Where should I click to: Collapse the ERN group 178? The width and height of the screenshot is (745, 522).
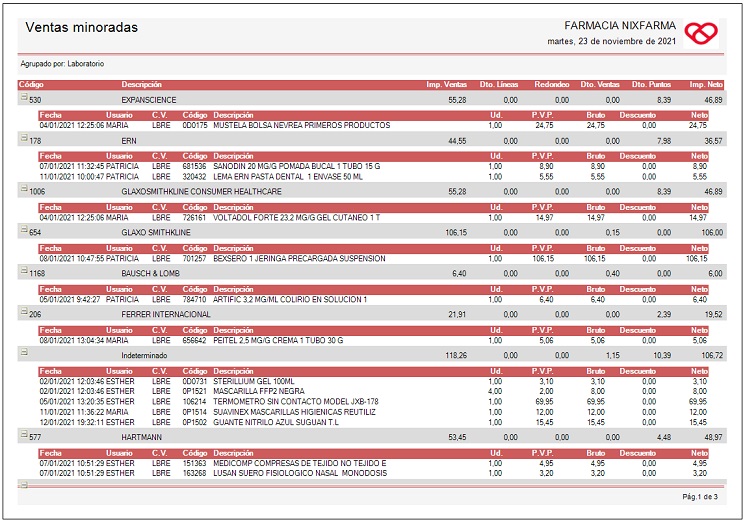(x=23, y=138)
